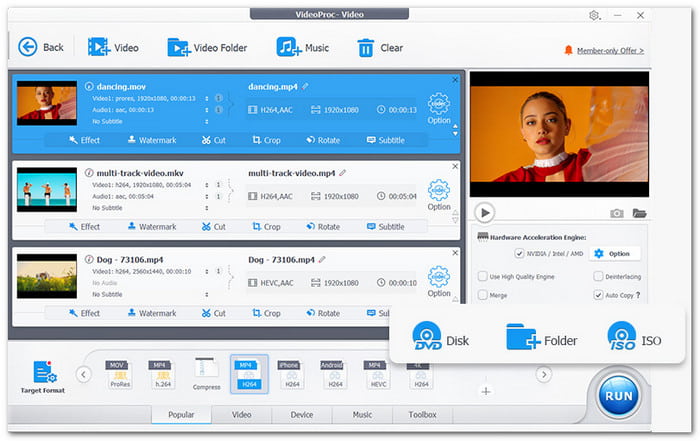Crop the multi-track-video.mkv video
Image resolution: width=700 pixels, height=441 pixels.
(x=267, y=227)
